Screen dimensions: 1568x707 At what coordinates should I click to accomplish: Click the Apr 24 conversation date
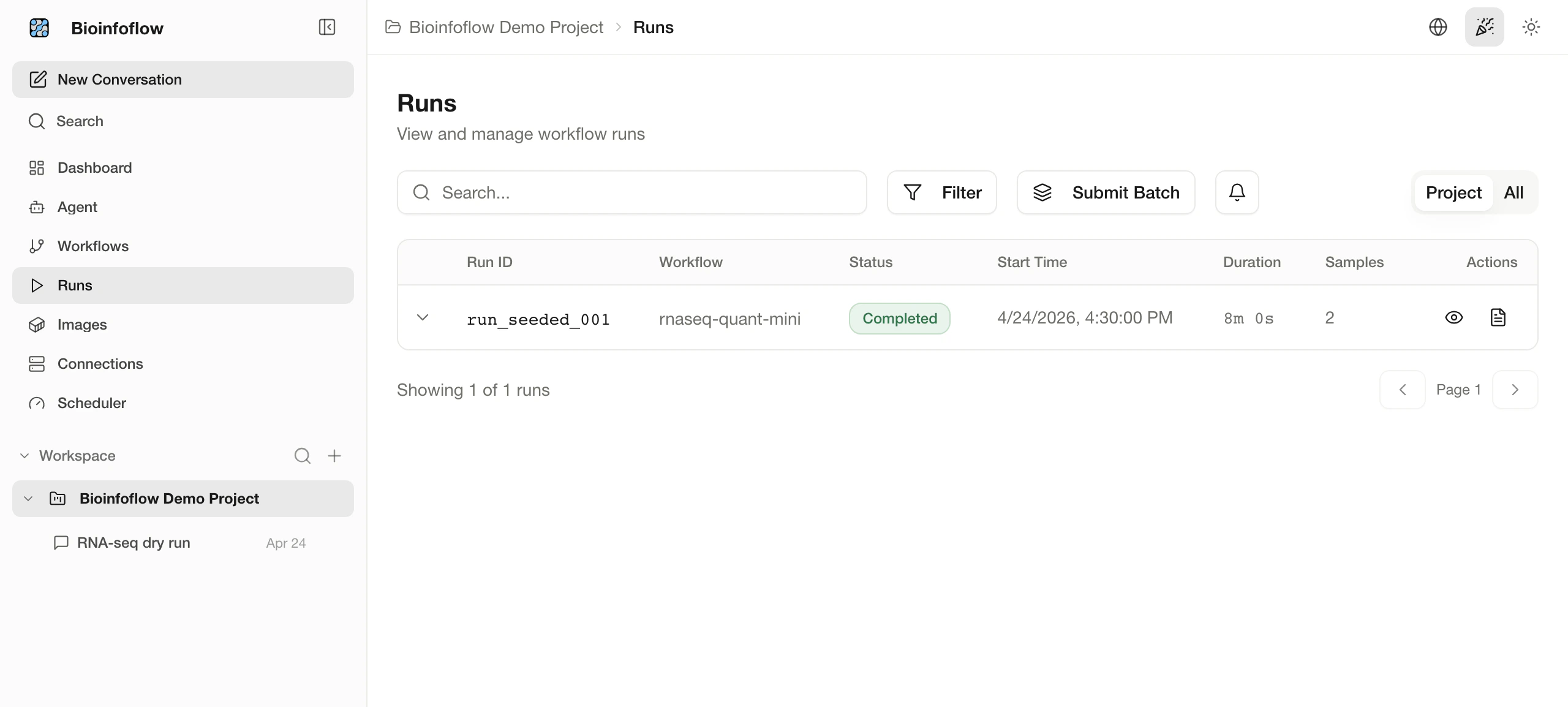click(x=286, y=543)
